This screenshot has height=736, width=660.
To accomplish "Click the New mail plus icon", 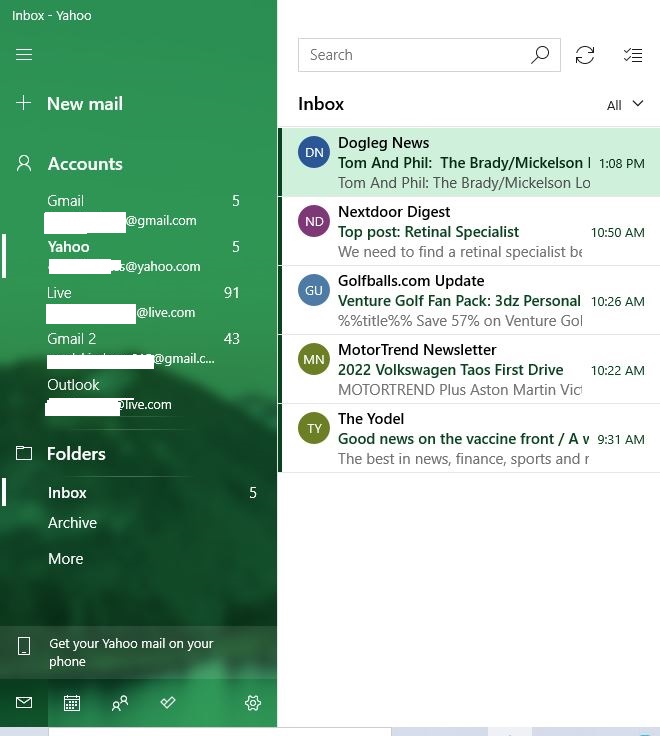I will (23, 103).
